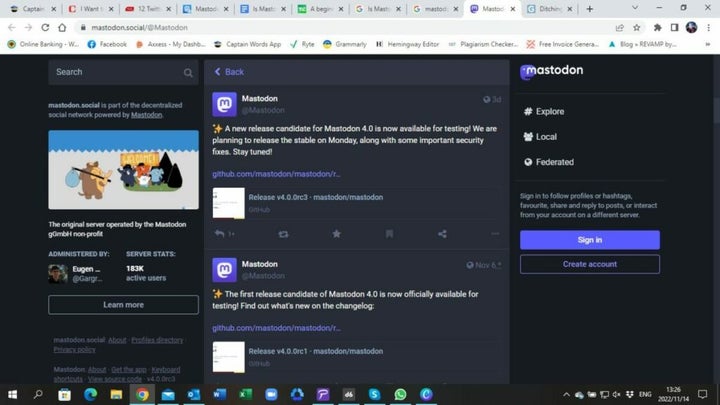This screenshot has width=720, height=405.
Task: Switch to the '12 Twitt' browser tab
Action: [x=143, y=8]
